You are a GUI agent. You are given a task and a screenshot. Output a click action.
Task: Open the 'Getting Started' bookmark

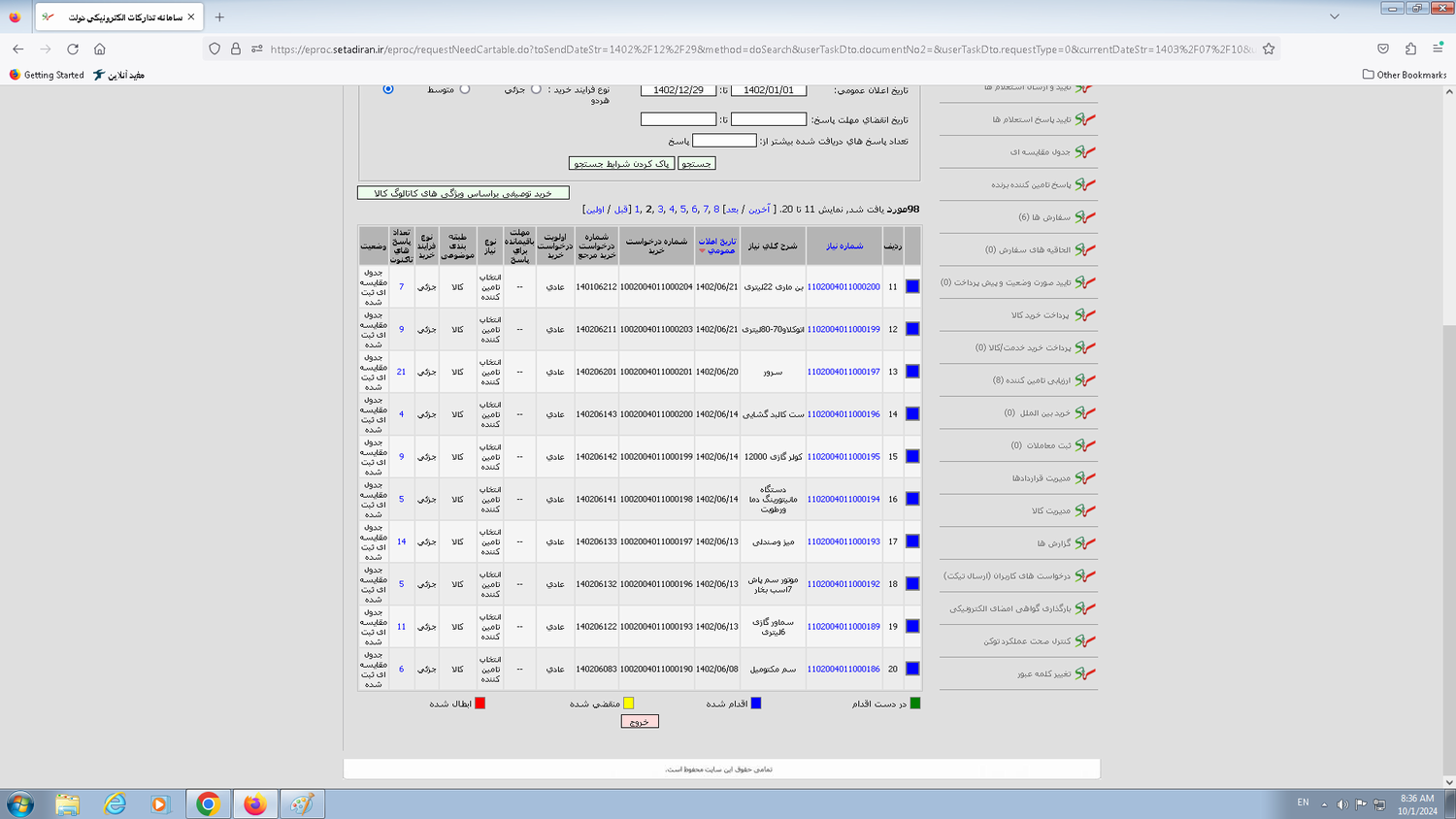46,75
